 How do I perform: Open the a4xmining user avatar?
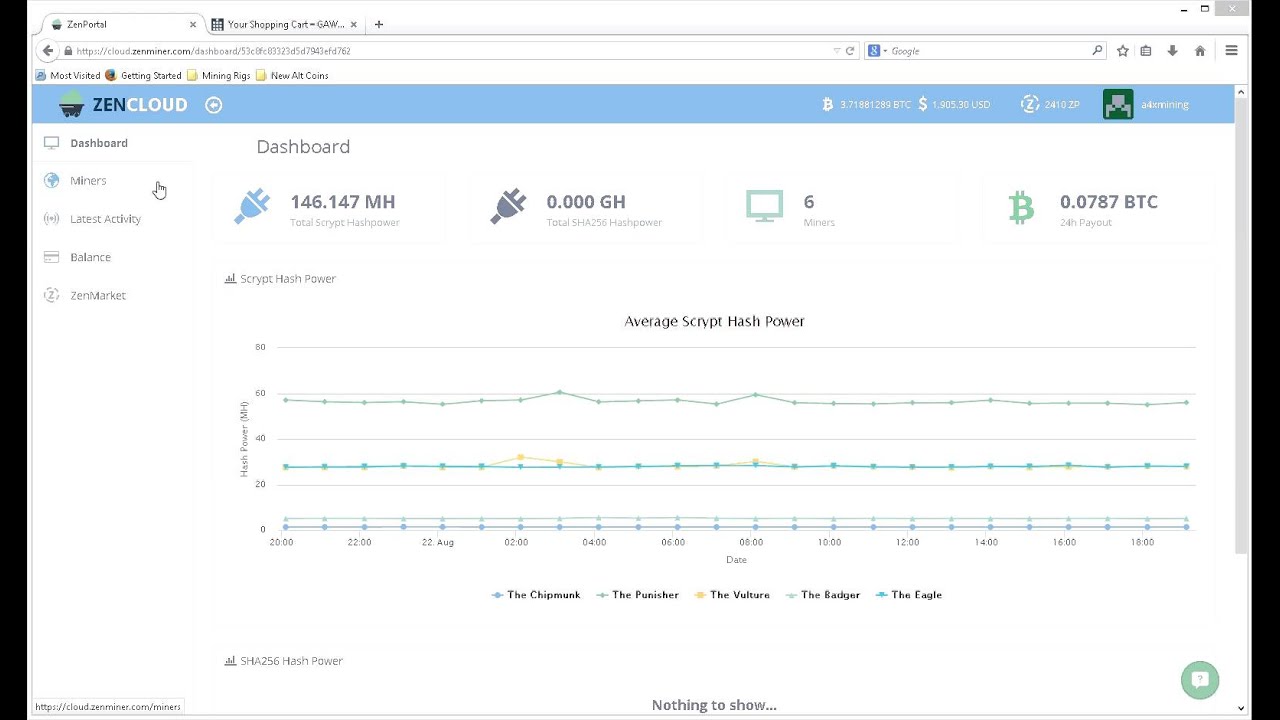(1118, 104)
